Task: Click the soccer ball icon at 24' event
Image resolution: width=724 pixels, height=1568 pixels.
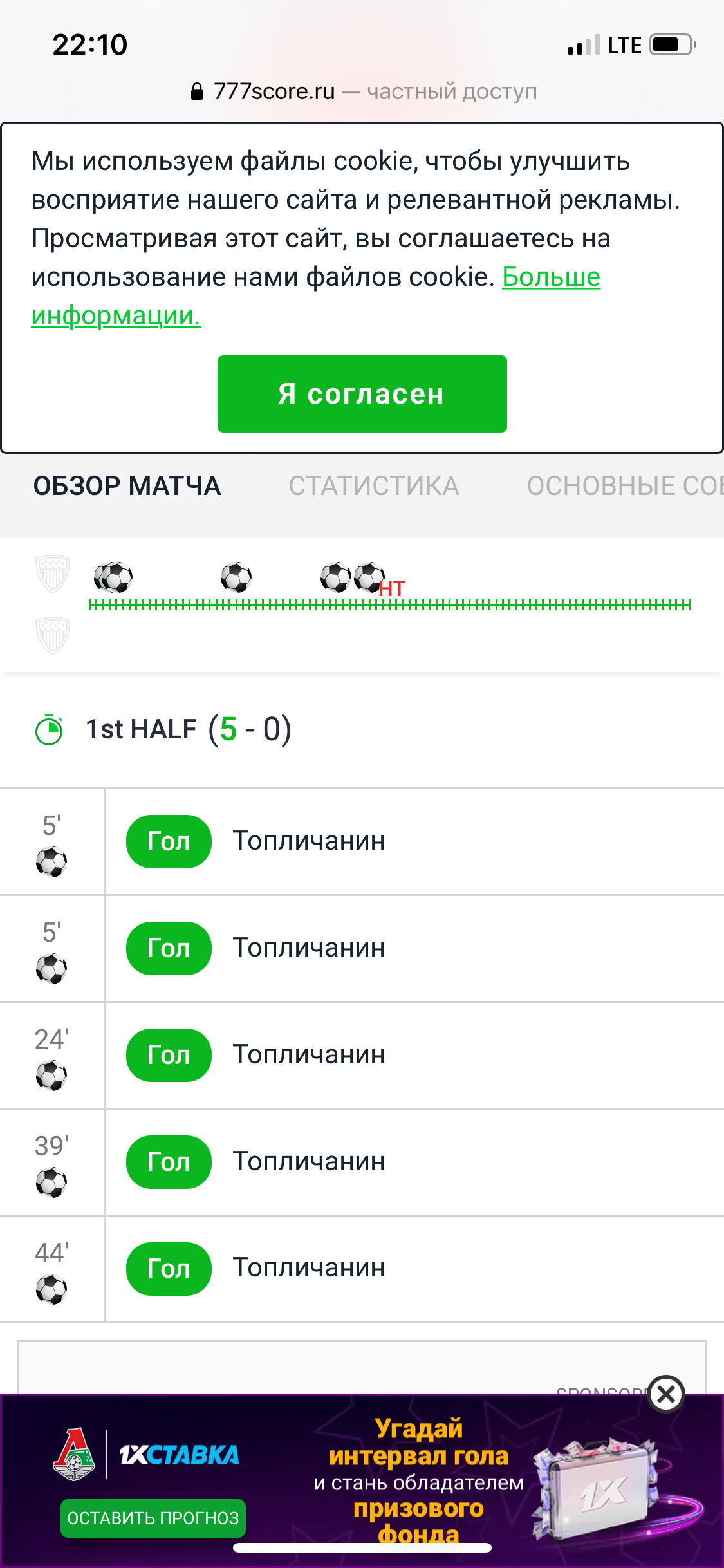Action: click(x=51, y=1076)
